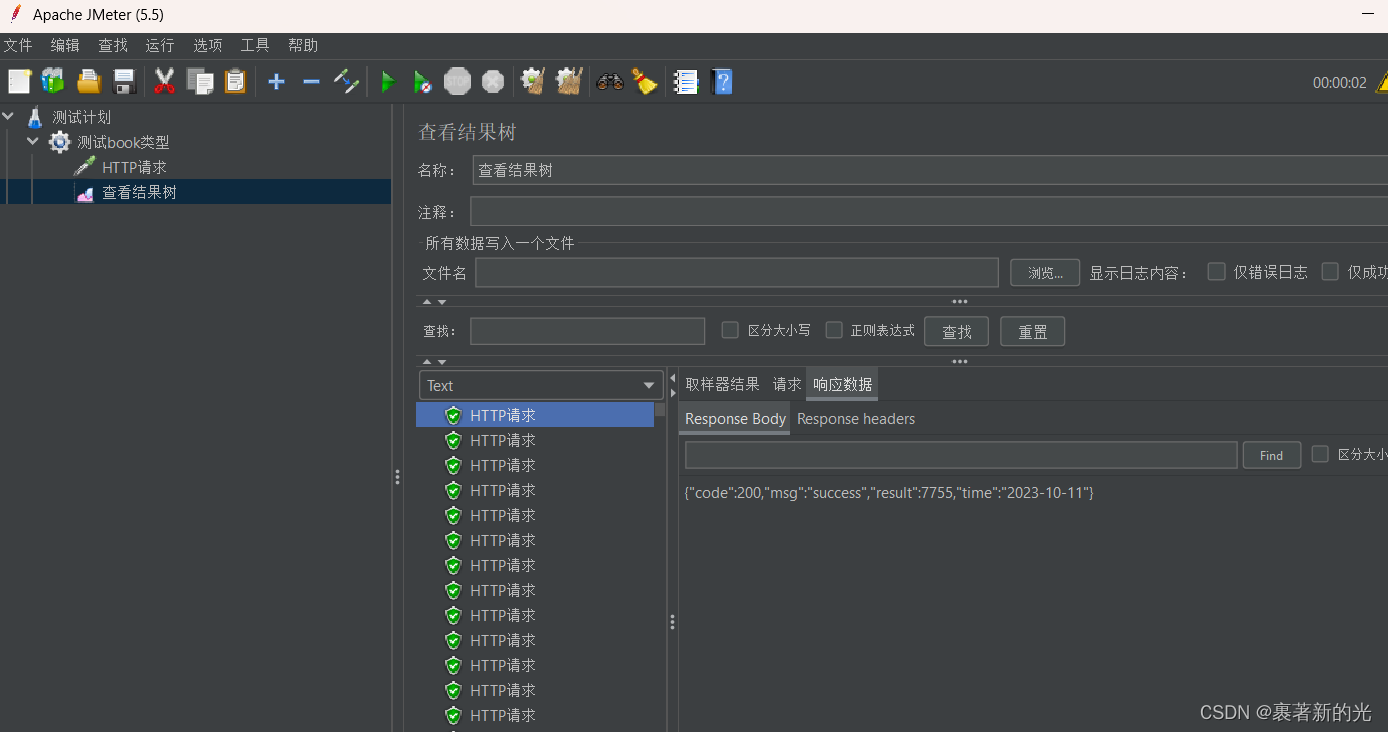This screenshot has height=732, width=1388.
Task: Click the 查看结果树 listener icon in the tree
Action: point(85,193)
